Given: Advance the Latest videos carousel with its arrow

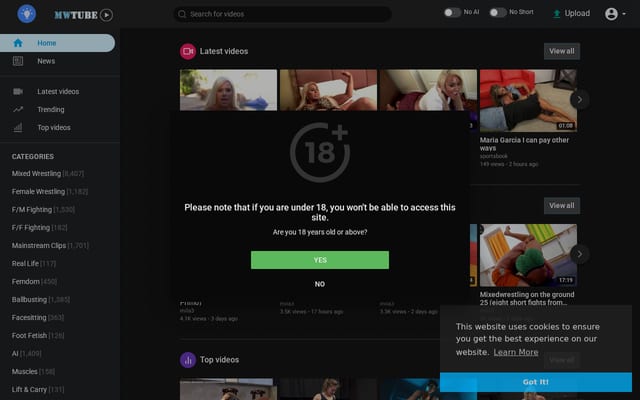Looking at the screenshot, I should [x=580, y=100].
